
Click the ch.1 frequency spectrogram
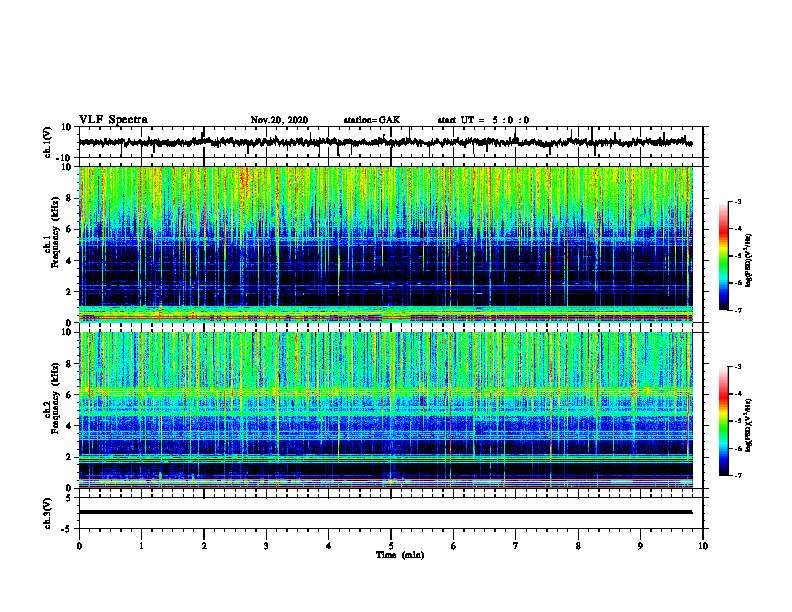point(386,244)
